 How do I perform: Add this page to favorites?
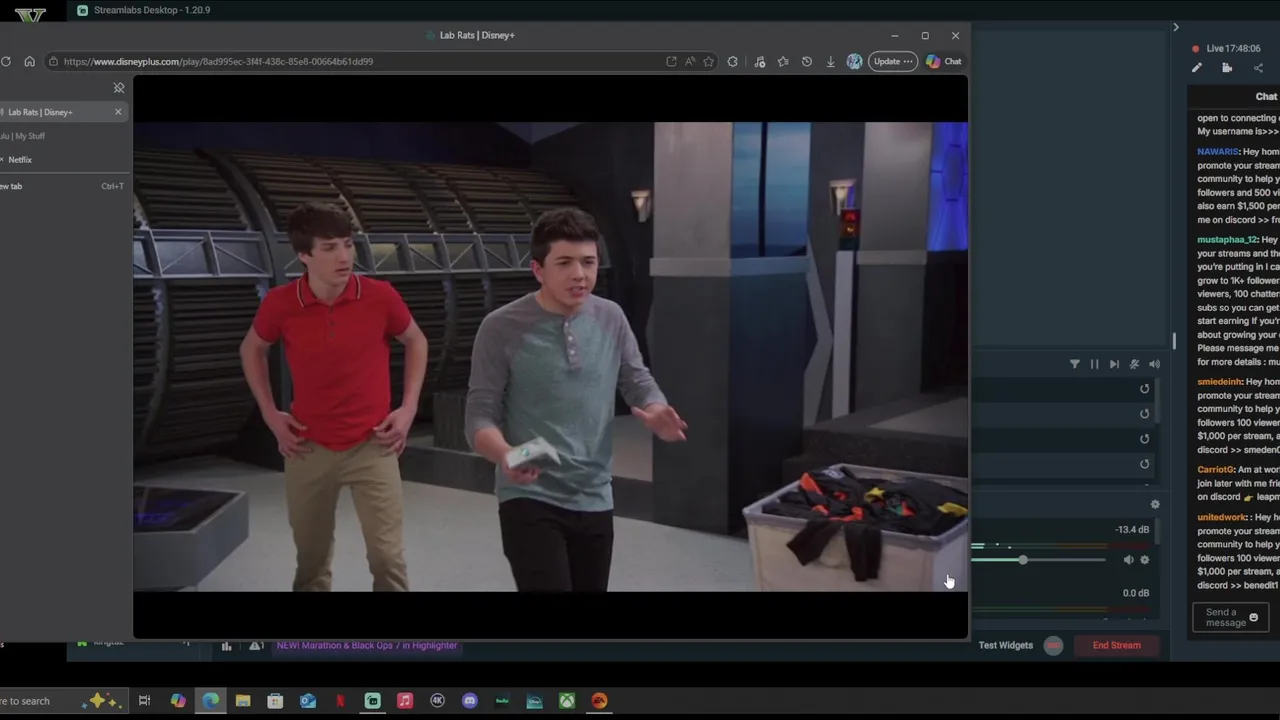click(709, 61)
